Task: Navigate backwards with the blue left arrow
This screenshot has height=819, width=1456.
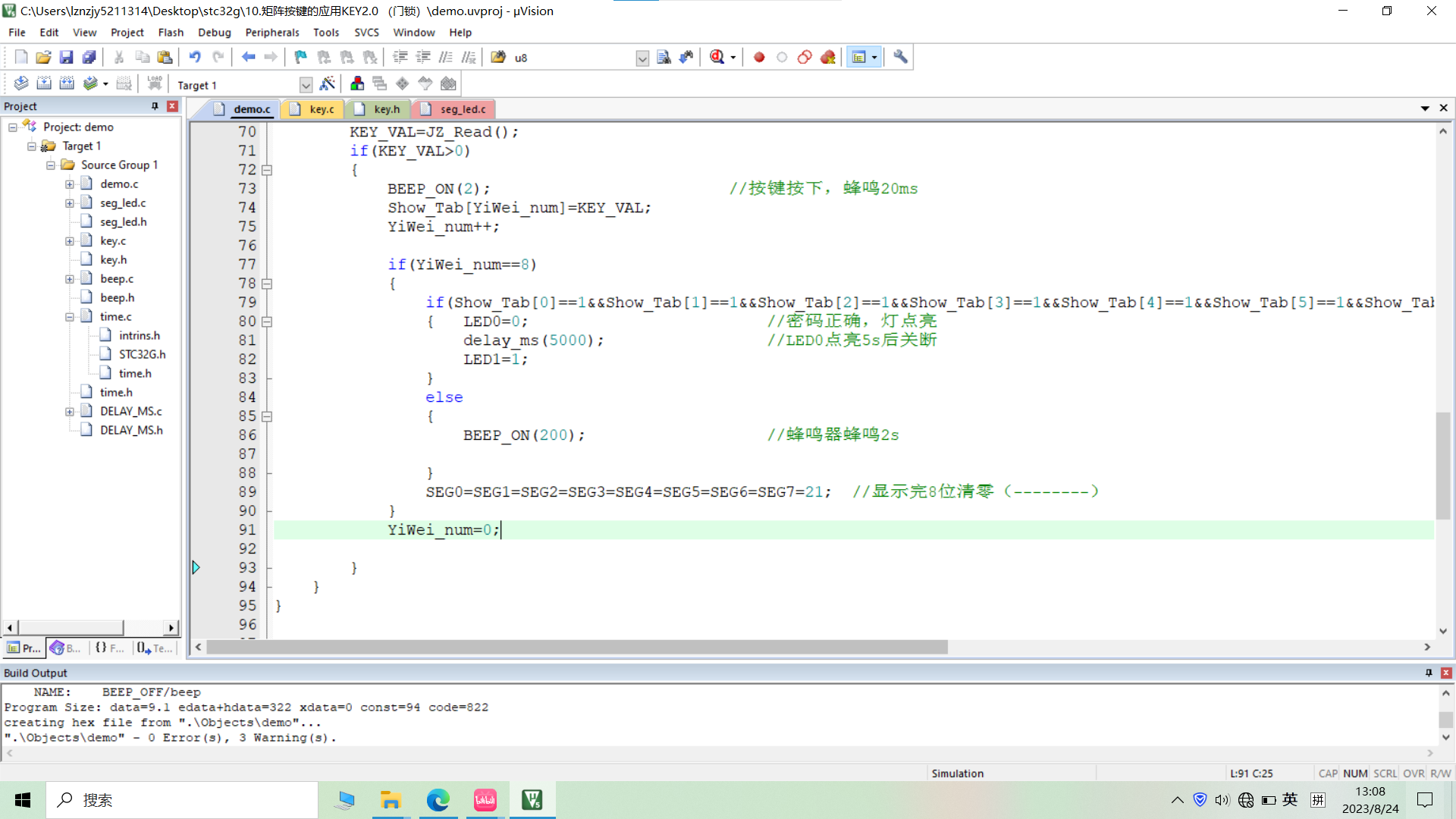Action: click(x=248, y=57)
